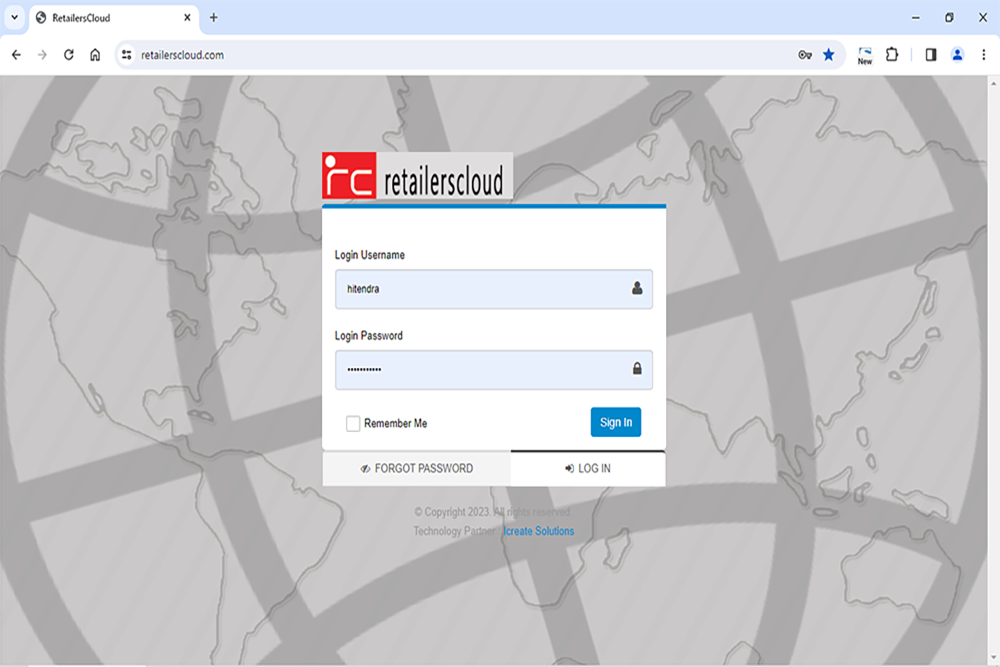Click the Login Username field
The width and height of the screenshot is (1000, 667).
tap(480, 289)
